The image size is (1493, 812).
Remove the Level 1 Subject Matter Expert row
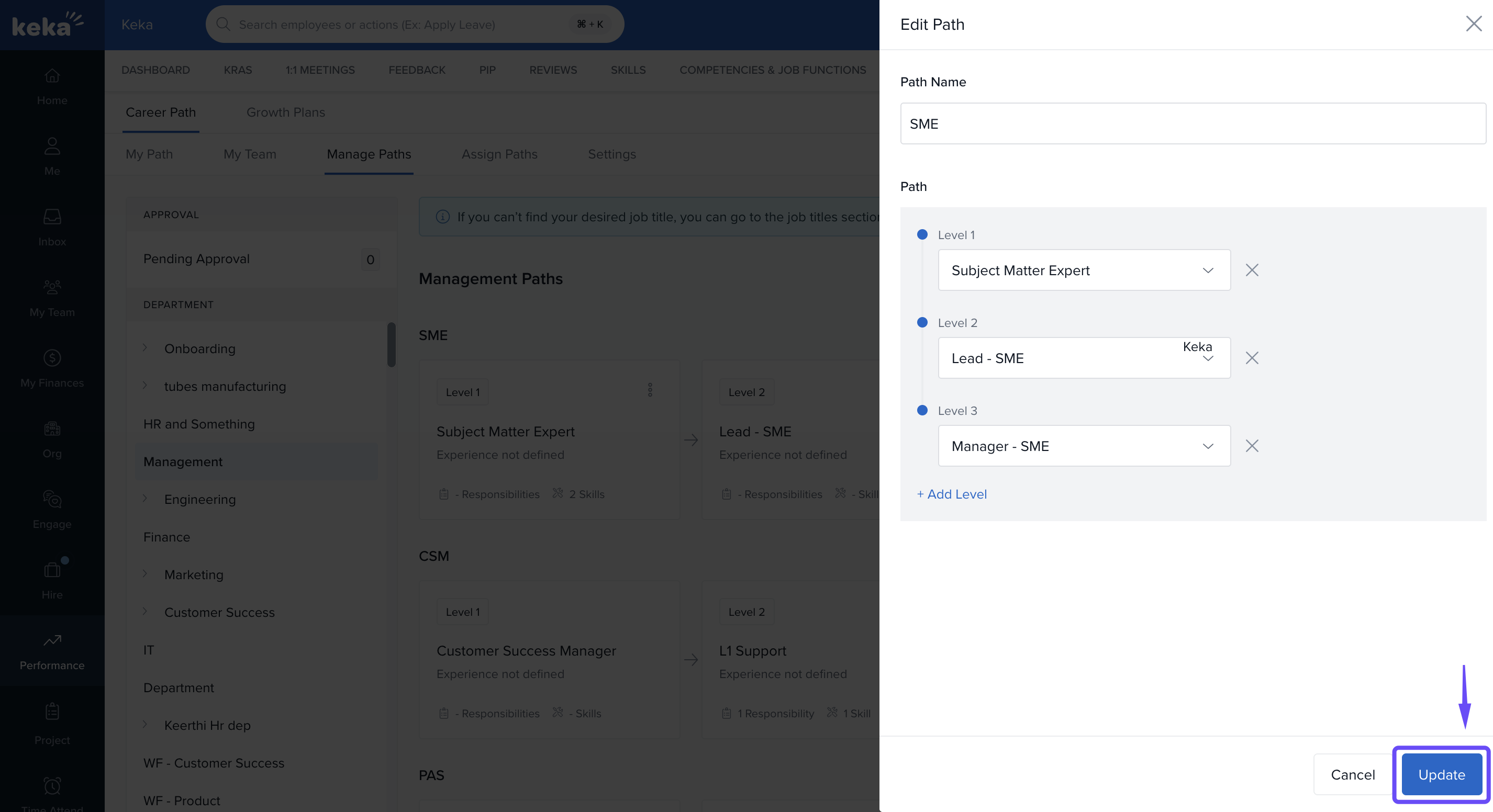(x=1252, y=270)
